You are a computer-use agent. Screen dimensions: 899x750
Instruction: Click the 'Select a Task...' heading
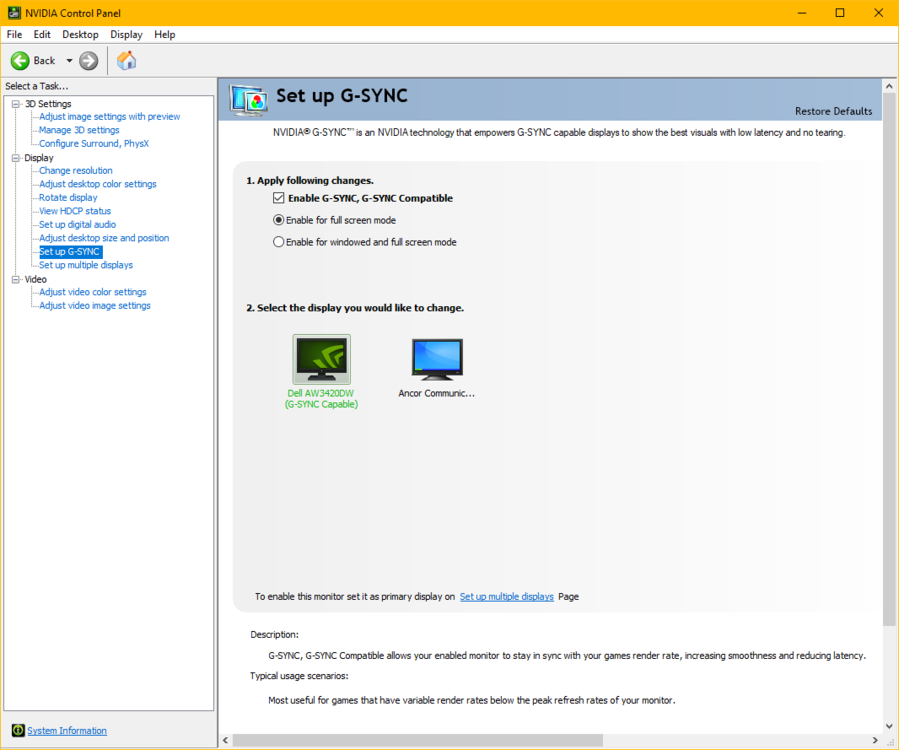pos(37,86)
